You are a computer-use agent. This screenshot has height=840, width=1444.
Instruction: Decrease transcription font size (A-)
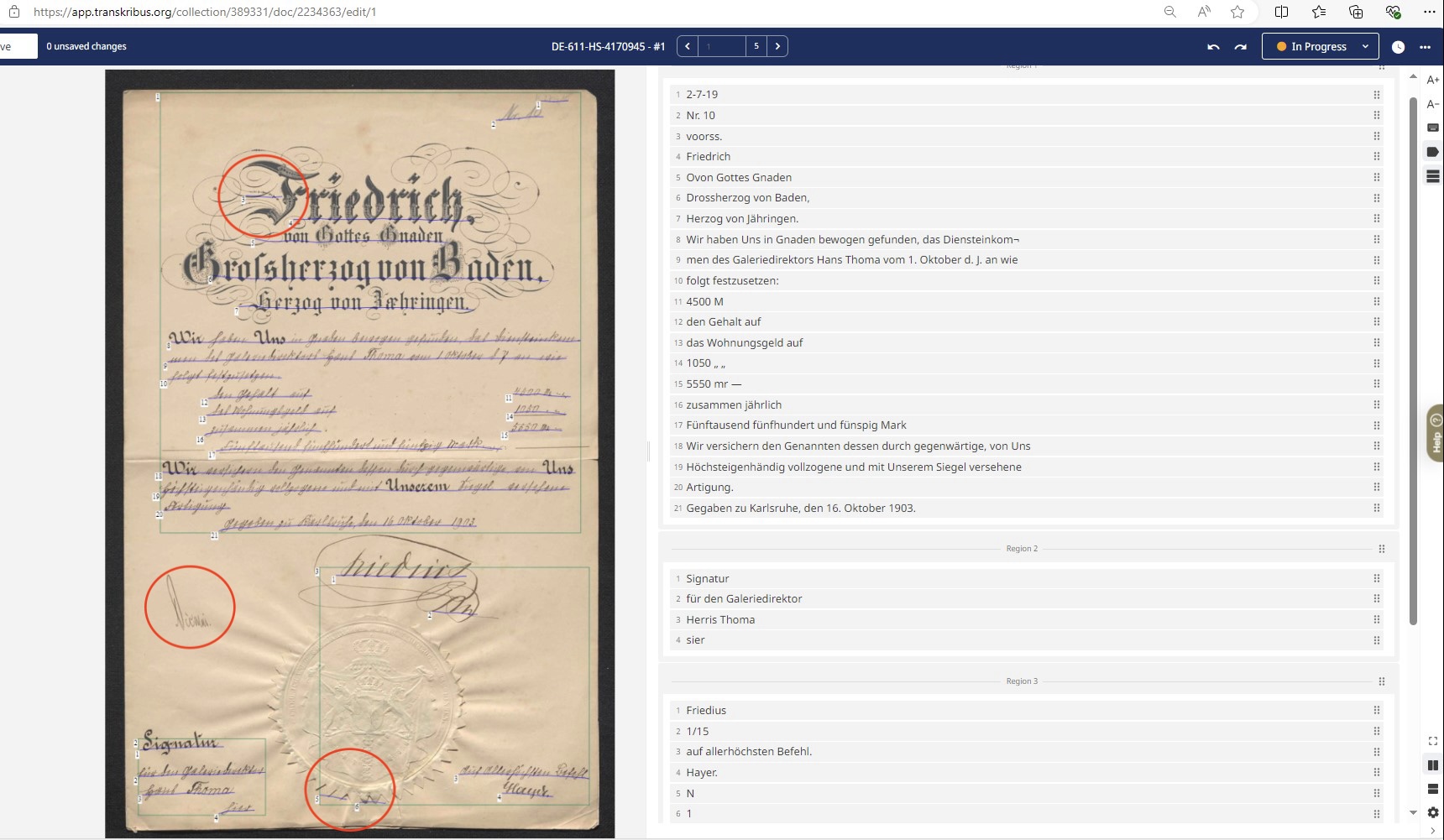tap(1433, 104)
